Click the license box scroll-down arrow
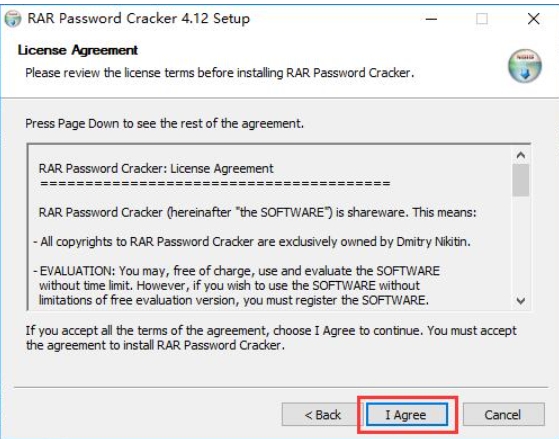This screenshot has height=439, width=559. [x=521, y=301]
